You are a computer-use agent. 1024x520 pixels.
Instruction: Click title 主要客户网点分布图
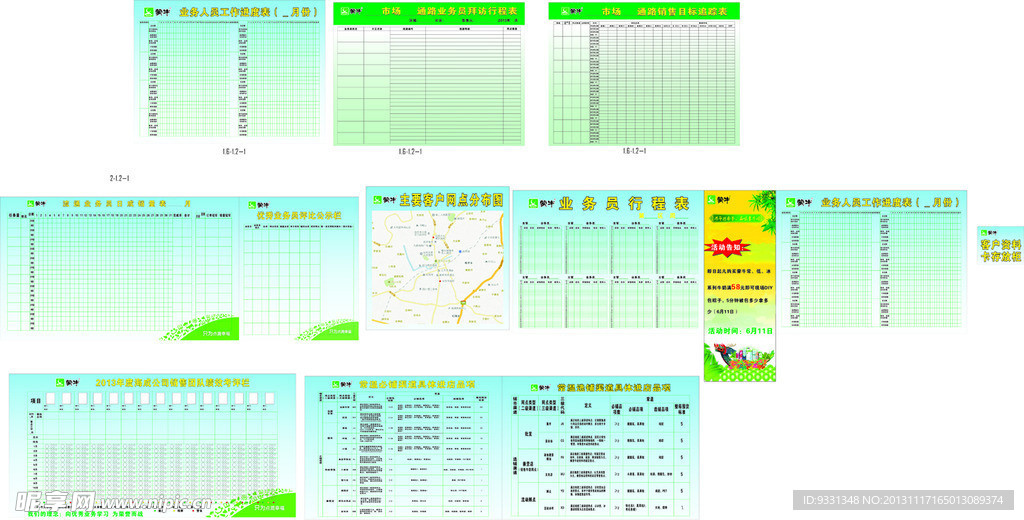(x=451, y=200)
